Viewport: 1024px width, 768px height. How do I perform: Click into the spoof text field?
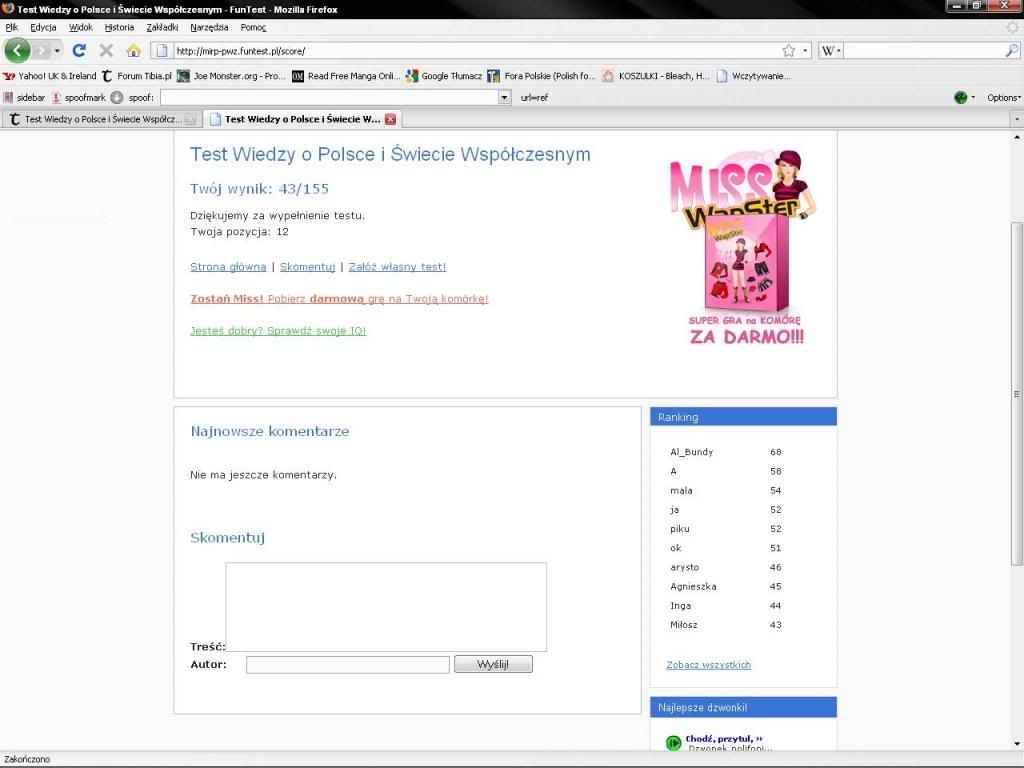click(329, 97)
